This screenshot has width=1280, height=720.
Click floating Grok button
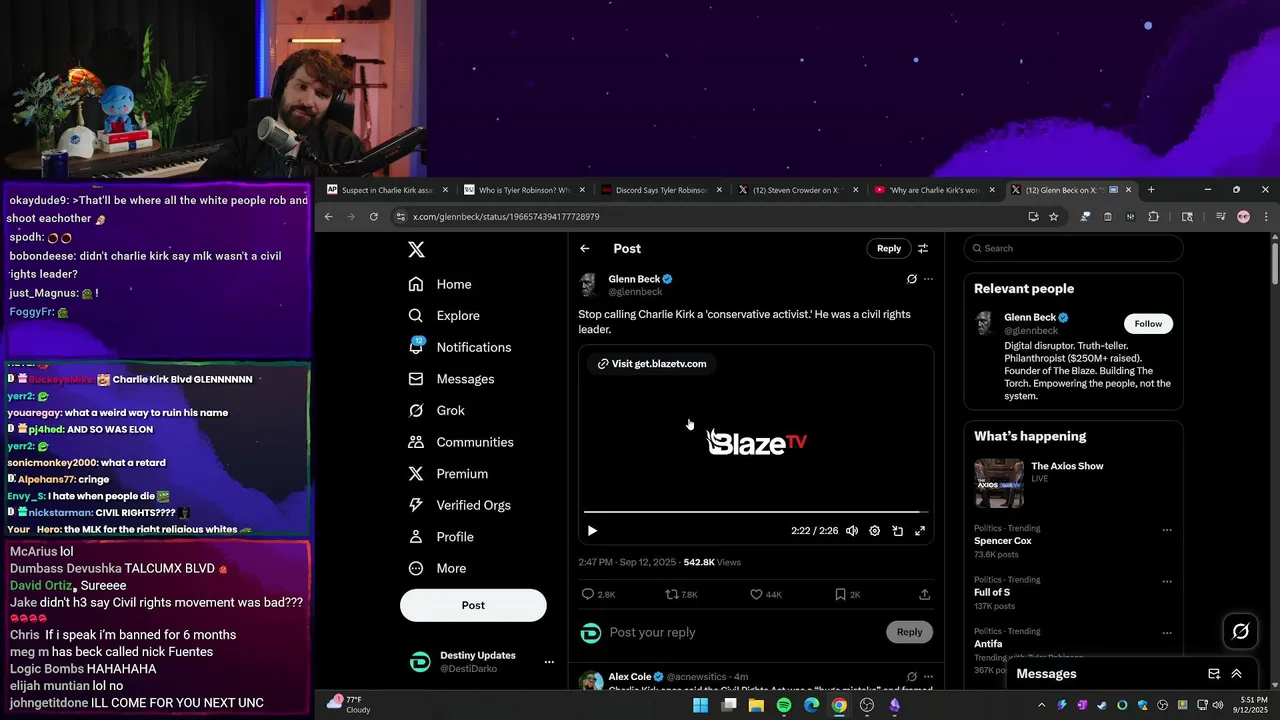1241,631
